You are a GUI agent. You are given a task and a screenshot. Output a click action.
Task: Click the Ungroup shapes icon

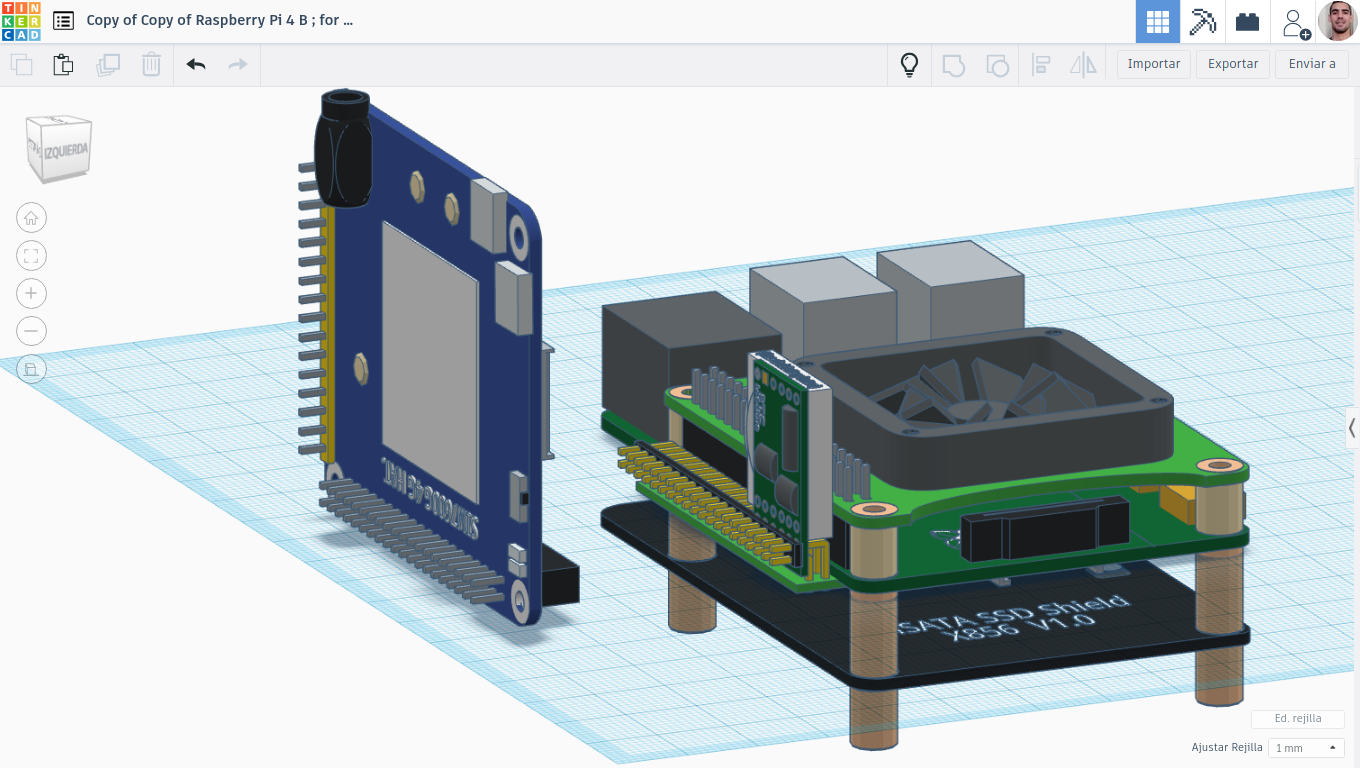[997, 66]
